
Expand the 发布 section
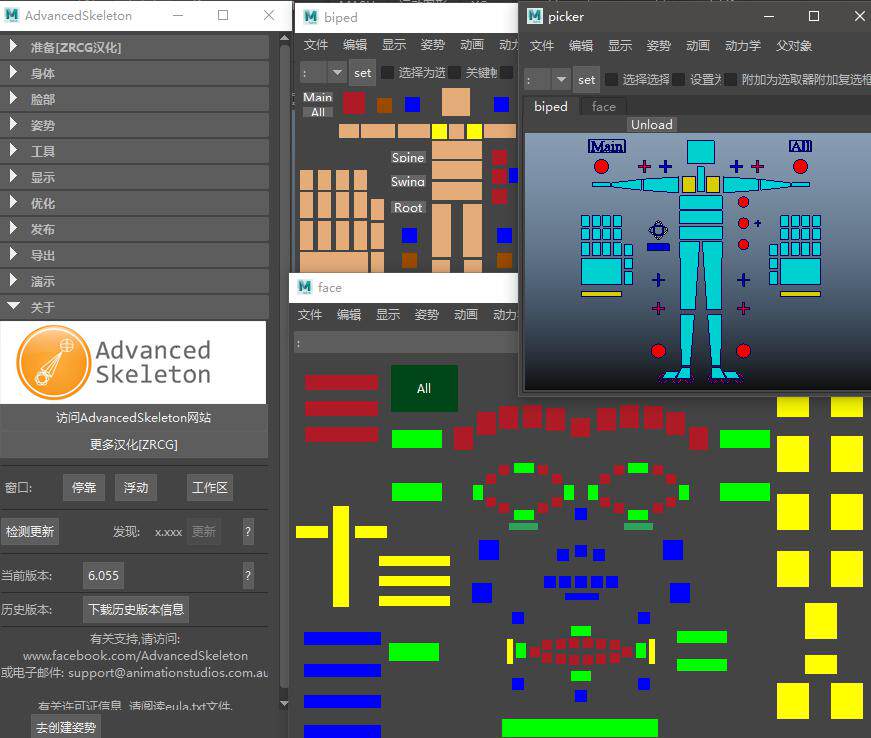pos(134,229)
